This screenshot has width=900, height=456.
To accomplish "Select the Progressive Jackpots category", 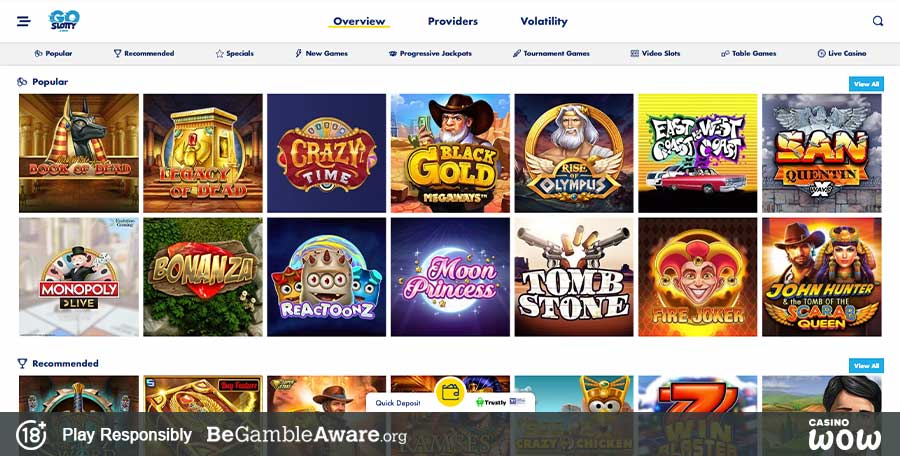I will pyautogui.click(x=430, y=53).
